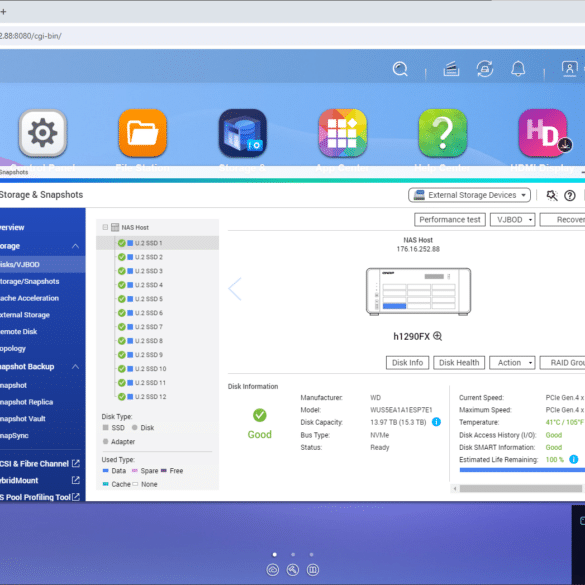This screenshot has height=585, width=585.
Task: Open Storage & Snapshots desktop icon
Action: coord(243,133)
